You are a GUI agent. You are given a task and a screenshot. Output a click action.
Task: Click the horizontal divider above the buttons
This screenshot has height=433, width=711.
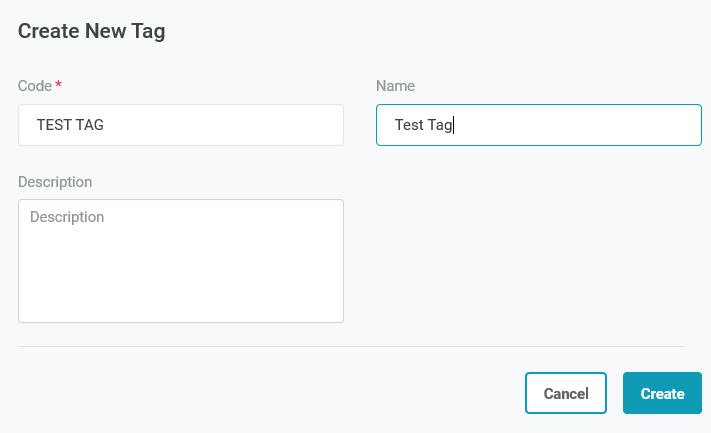pyautogui.click(x=350, y=347)
